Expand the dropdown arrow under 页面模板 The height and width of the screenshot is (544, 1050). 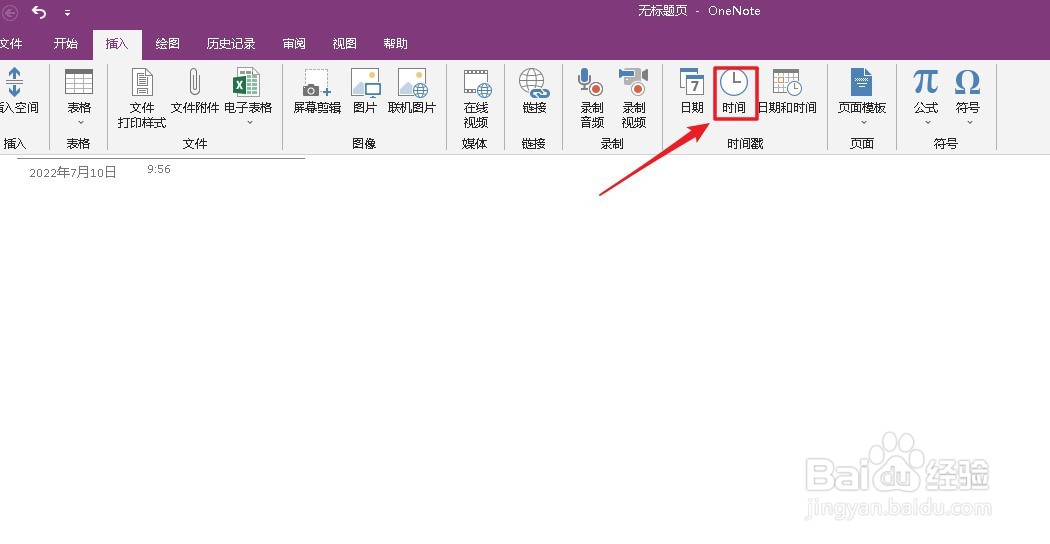tap(864, 123)
